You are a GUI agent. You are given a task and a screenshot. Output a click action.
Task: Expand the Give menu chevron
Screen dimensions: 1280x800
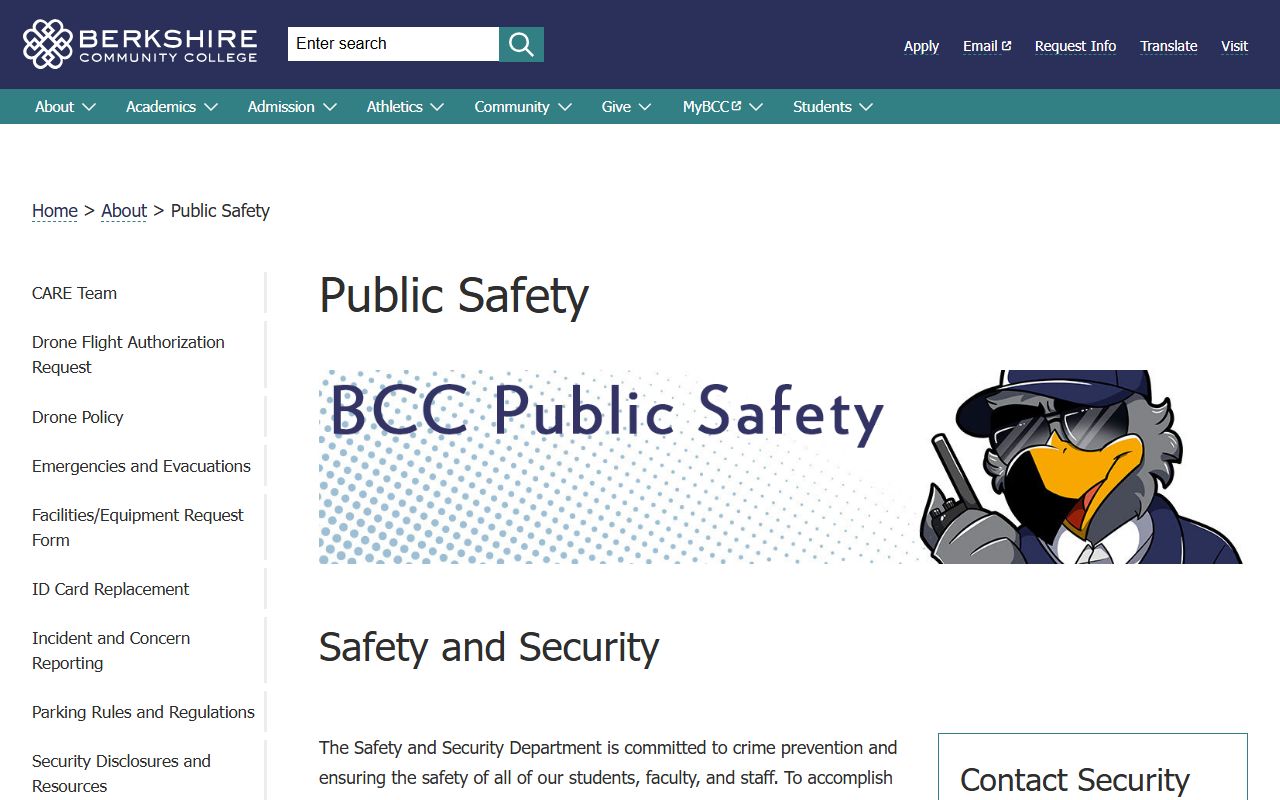click(x=645, y=107)
